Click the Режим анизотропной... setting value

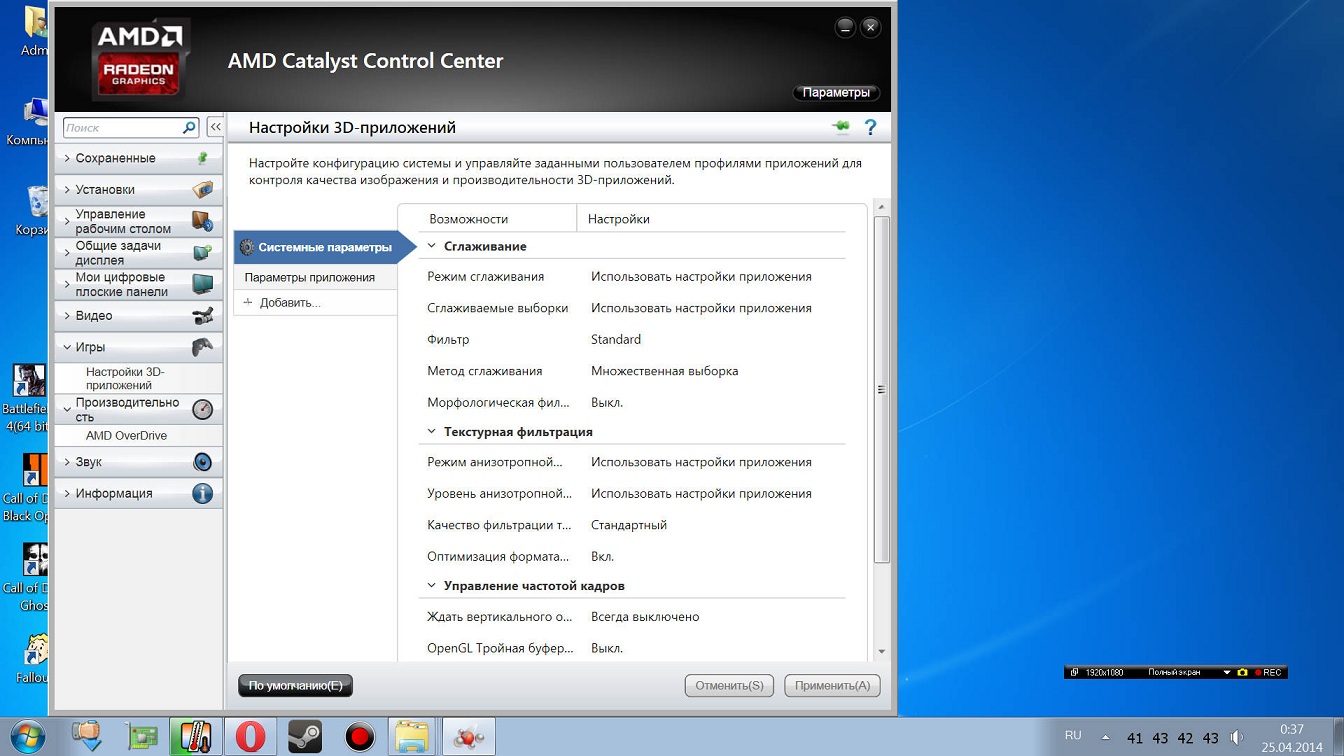click(701, 462)
